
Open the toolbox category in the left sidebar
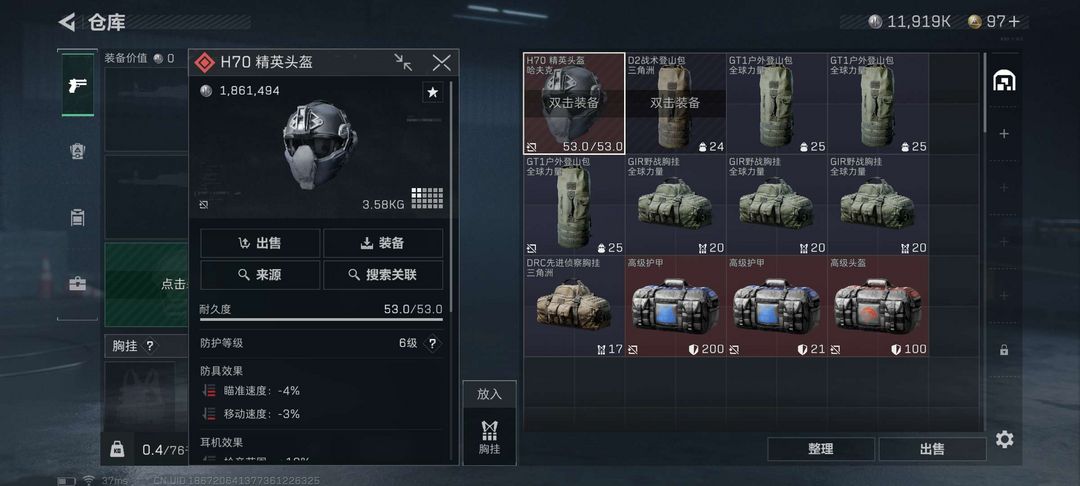pyautogui.click(x=78, y=283)
